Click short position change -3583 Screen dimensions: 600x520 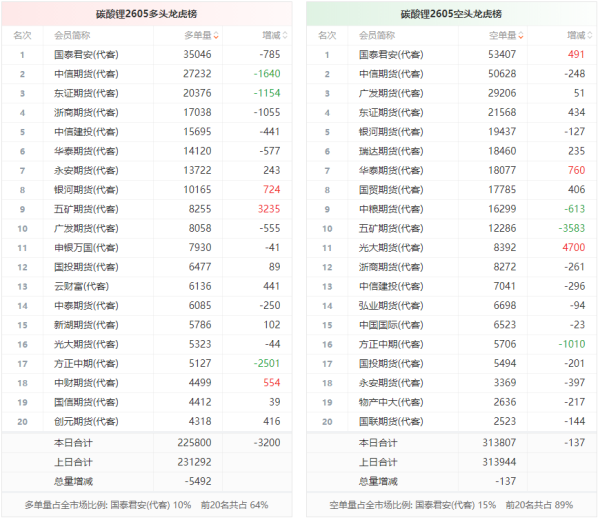(572, 228)
